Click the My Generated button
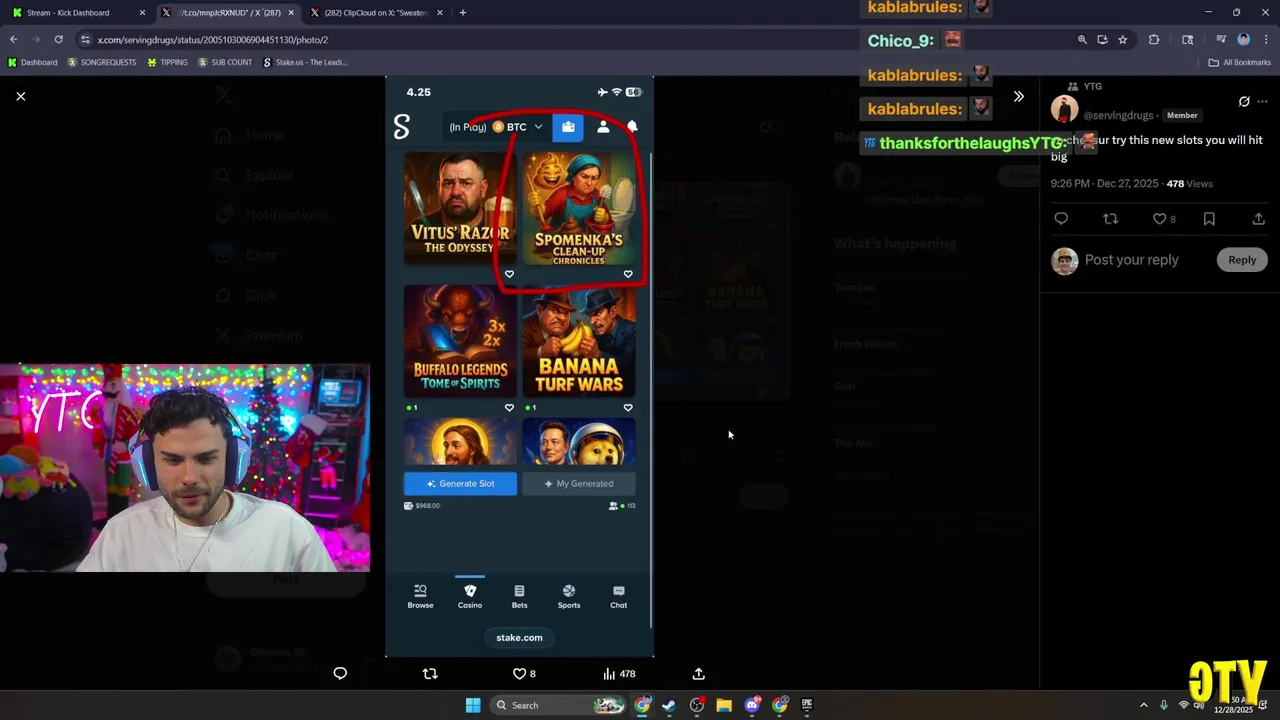The width and height of the screenshot is (1280, 720). pos(579,484)
